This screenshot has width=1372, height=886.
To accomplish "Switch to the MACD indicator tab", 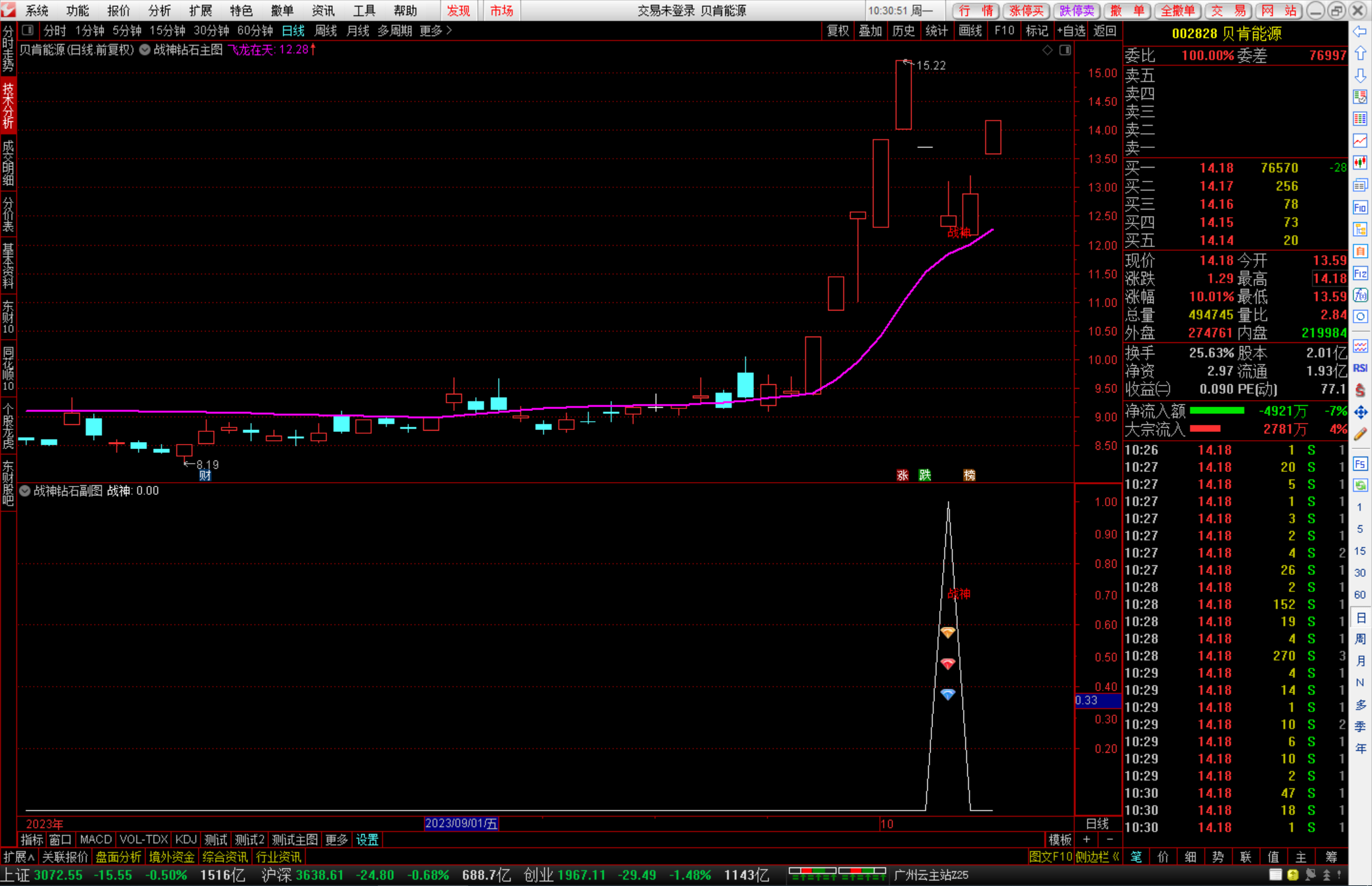I will point(95,840).
